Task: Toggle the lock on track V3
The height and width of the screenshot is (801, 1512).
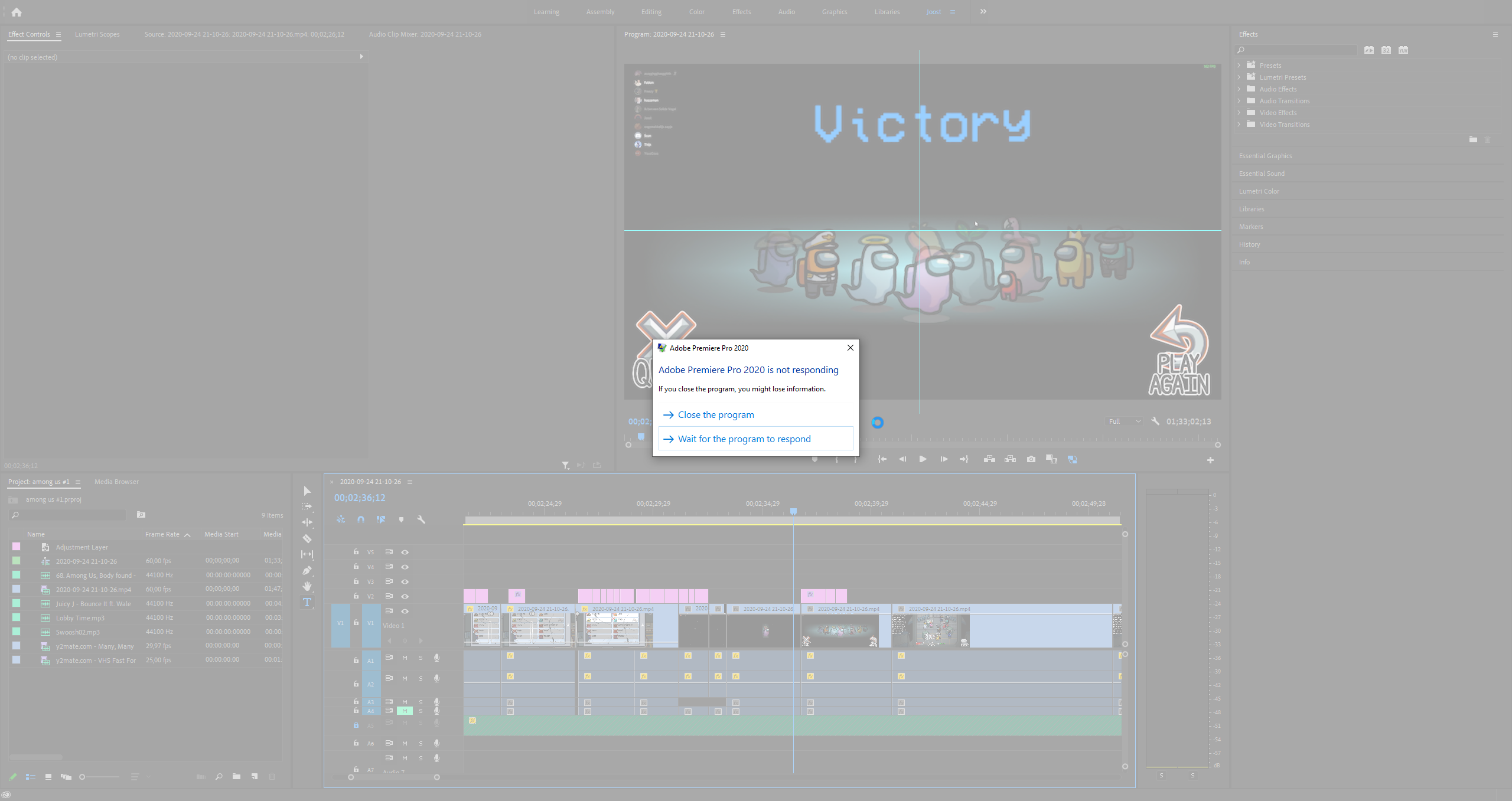Action: pos(356,581)
